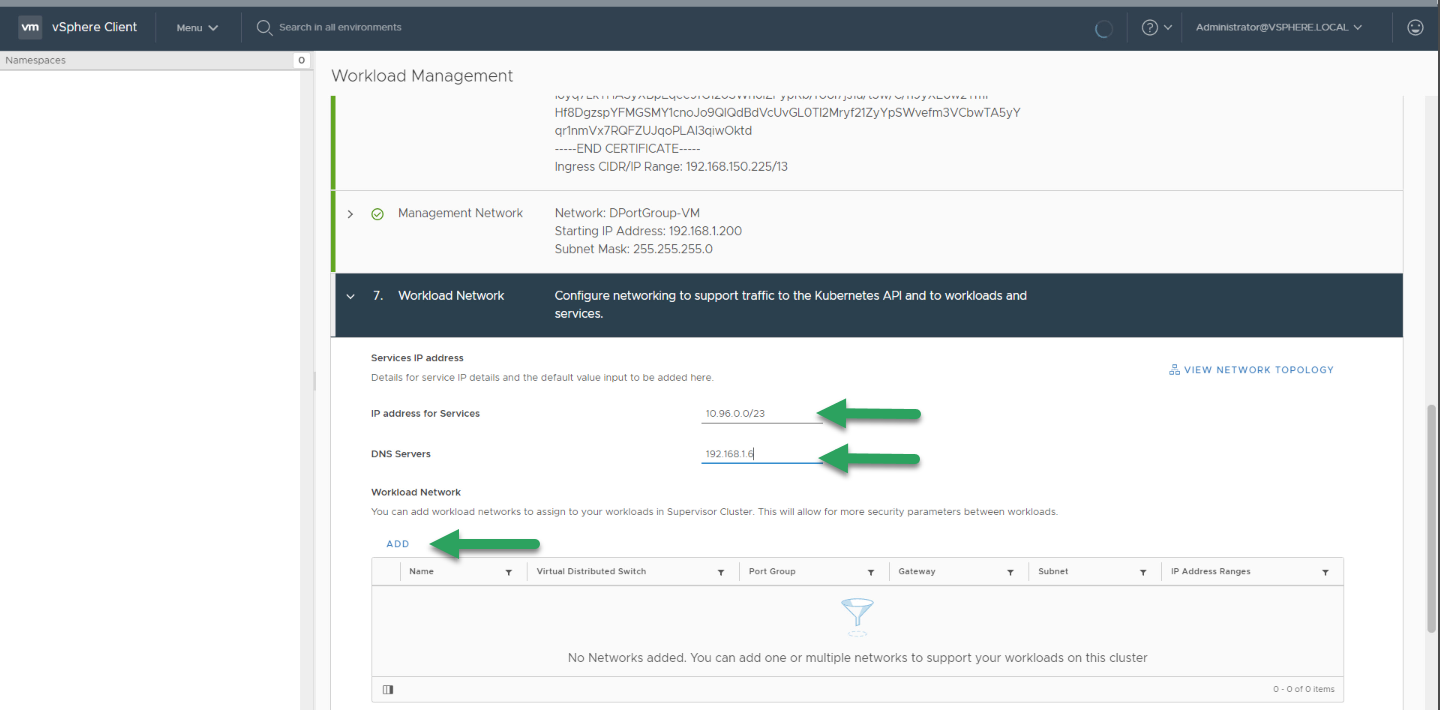This screenshot has height=710, width=1440.
Task: Click the Workload Management page title
Action: click(422, 76)
